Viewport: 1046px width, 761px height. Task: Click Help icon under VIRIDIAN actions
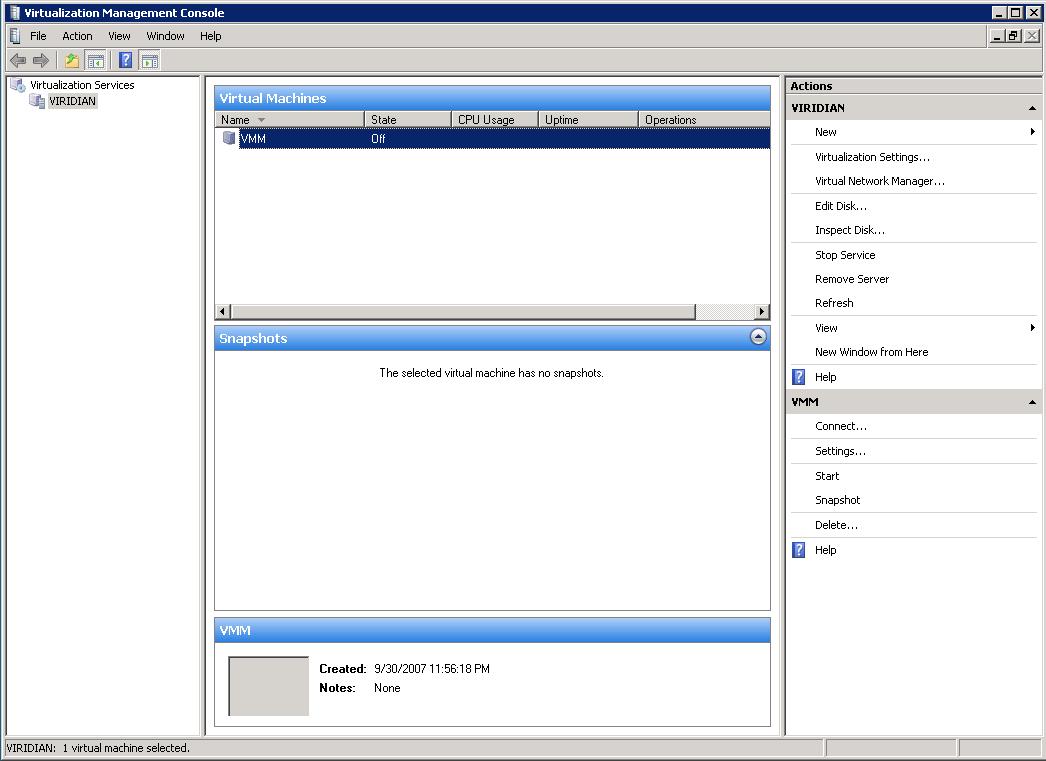[799, 377]
